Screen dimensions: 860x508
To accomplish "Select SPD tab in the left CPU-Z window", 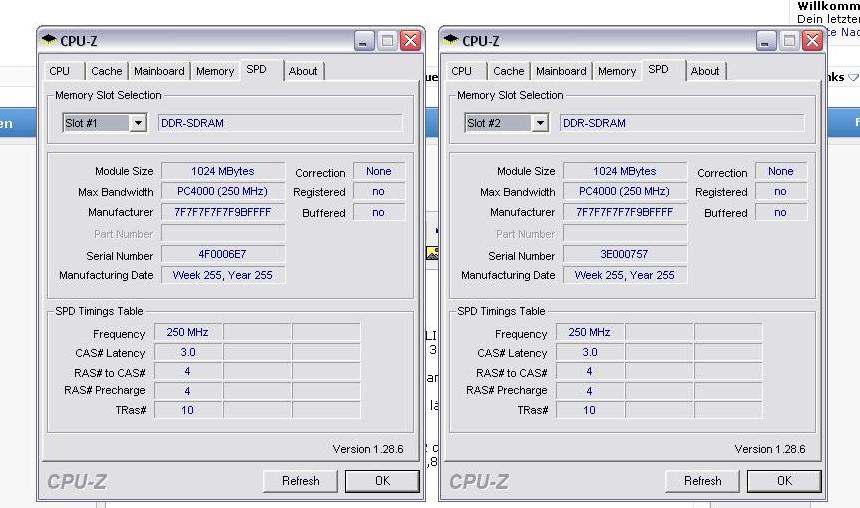I will pos(262,70).
